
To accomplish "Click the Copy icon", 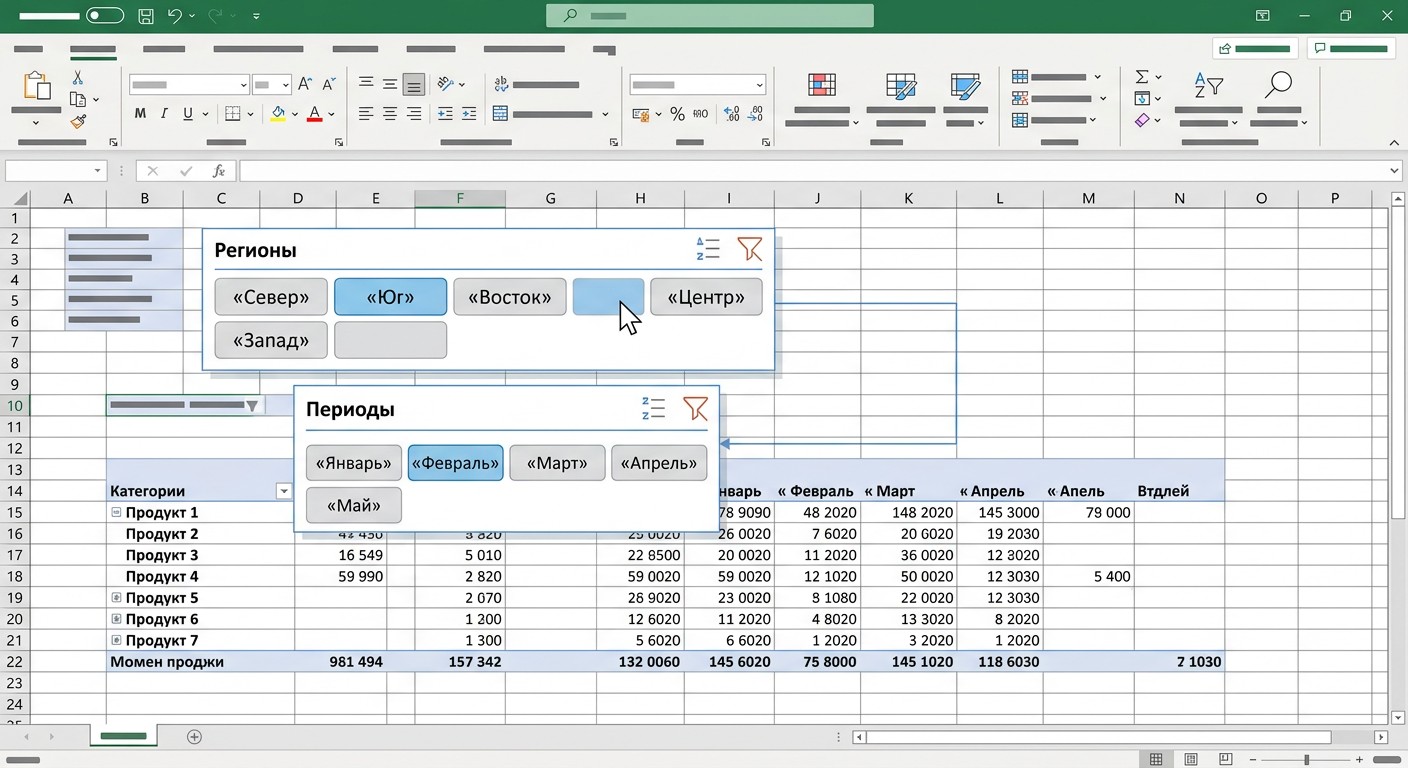I will 78,99.
